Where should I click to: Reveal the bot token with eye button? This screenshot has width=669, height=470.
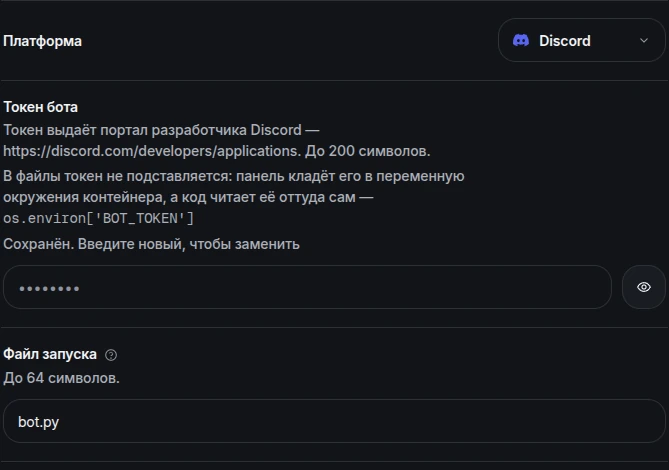tap(644, 287)
